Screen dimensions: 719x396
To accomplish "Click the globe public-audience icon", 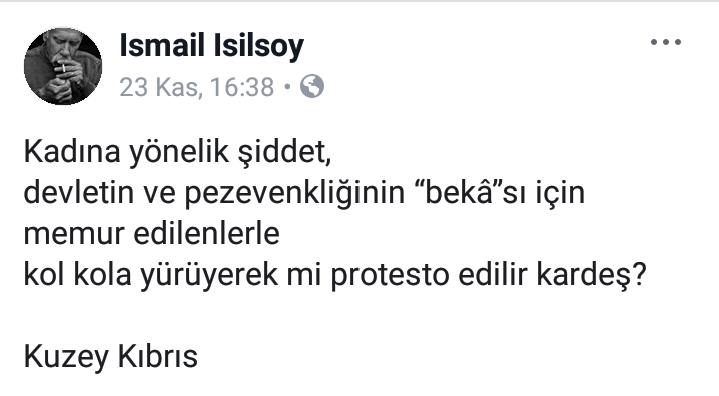I will click(312, 86).
